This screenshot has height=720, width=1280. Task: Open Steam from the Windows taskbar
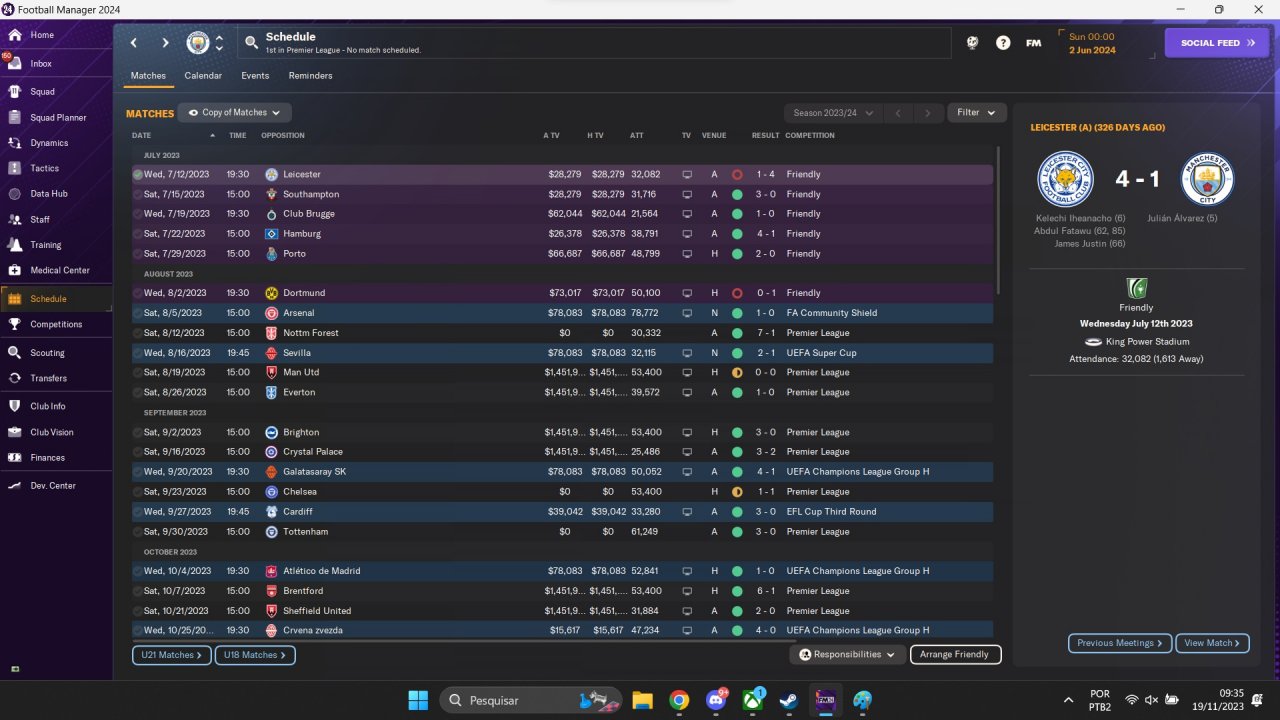coord(789,700)
